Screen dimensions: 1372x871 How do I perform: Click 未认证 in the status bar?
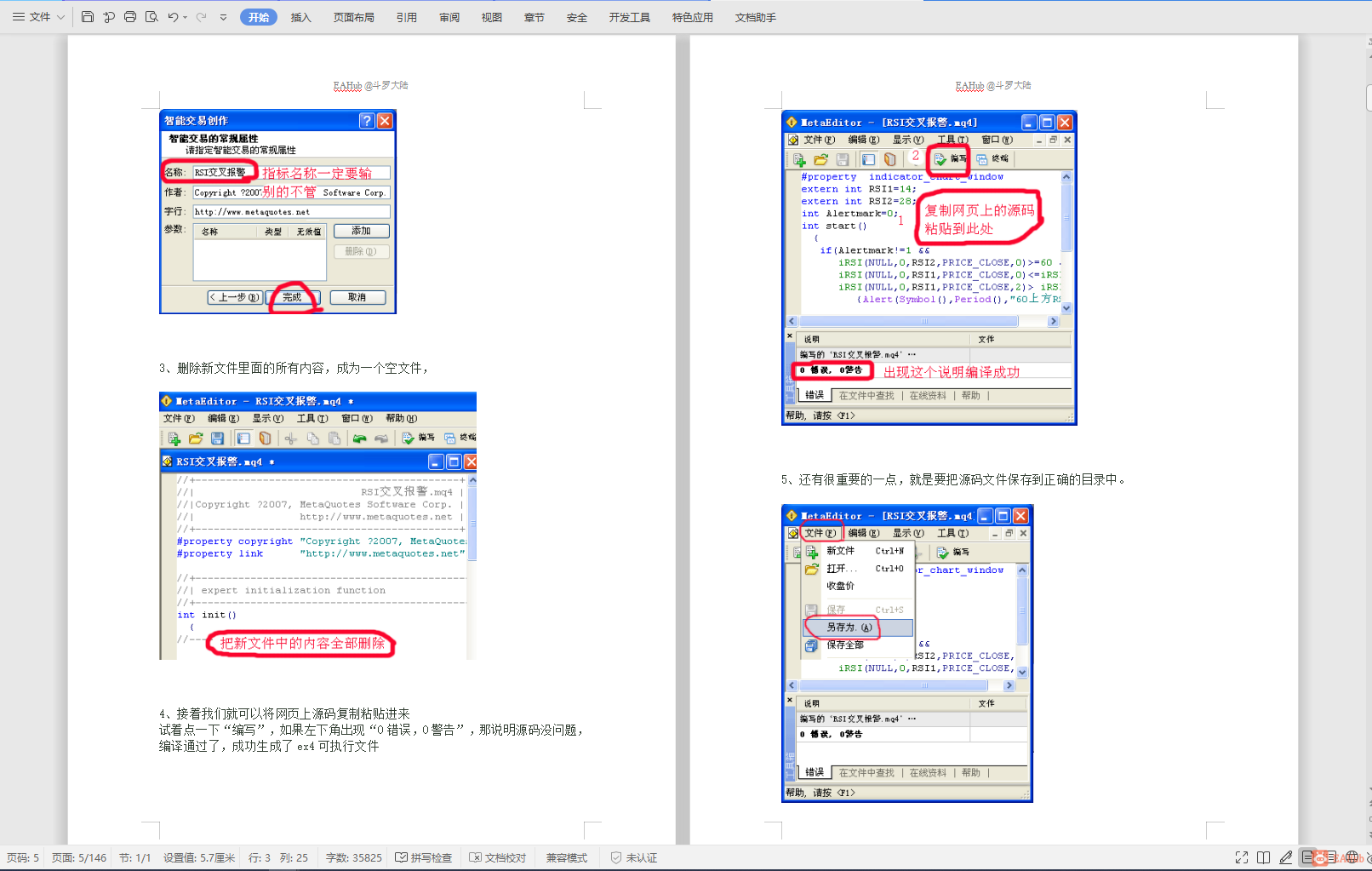(x=635, y=857)
